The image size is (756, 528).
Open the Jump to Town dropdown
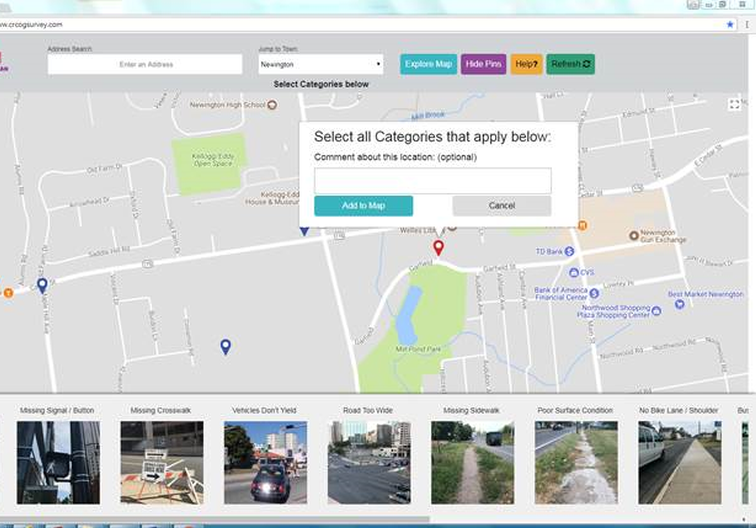pos(321,64)
